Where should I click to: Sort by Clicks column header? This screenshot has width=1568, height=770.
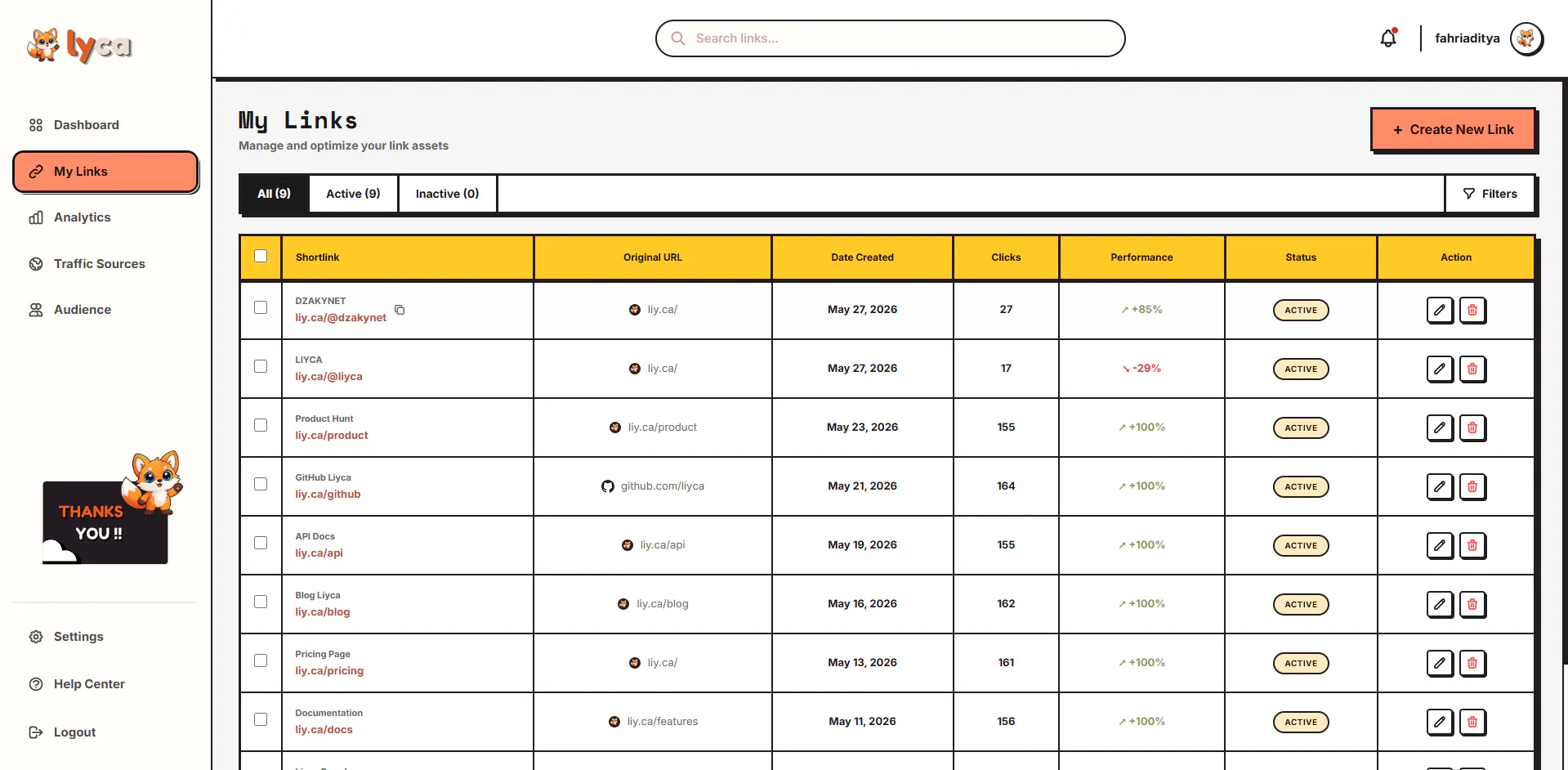tap(1006, 257)
